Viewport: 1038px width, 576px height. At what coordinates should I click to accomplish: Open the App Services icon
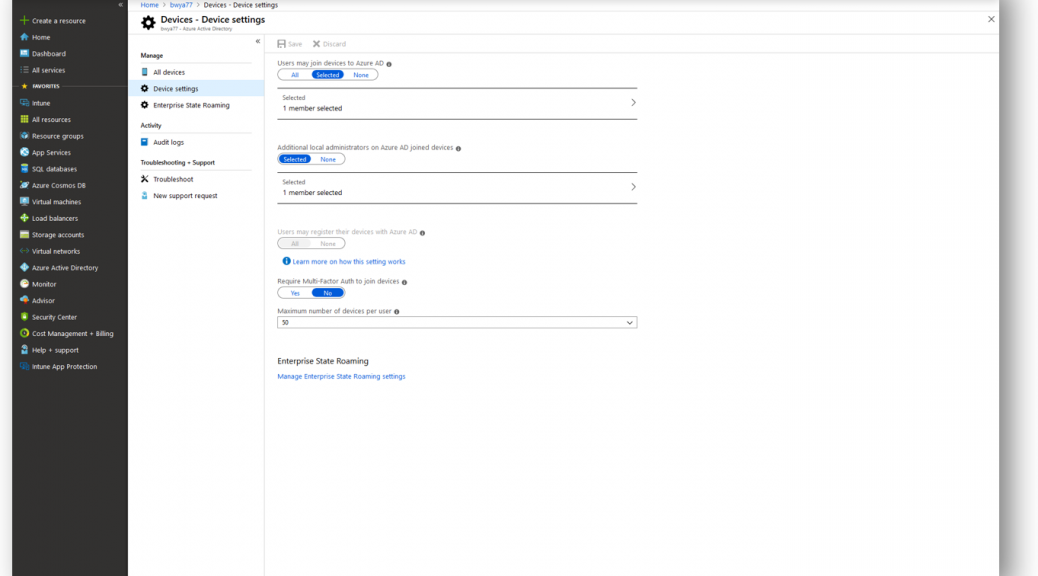(24, 152)
